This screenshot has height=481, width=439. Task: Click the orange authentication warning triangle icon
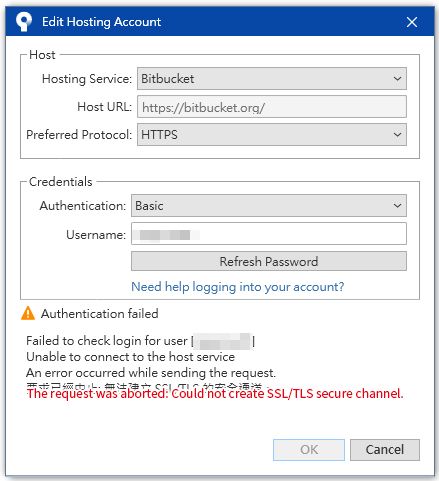point(28,313)
